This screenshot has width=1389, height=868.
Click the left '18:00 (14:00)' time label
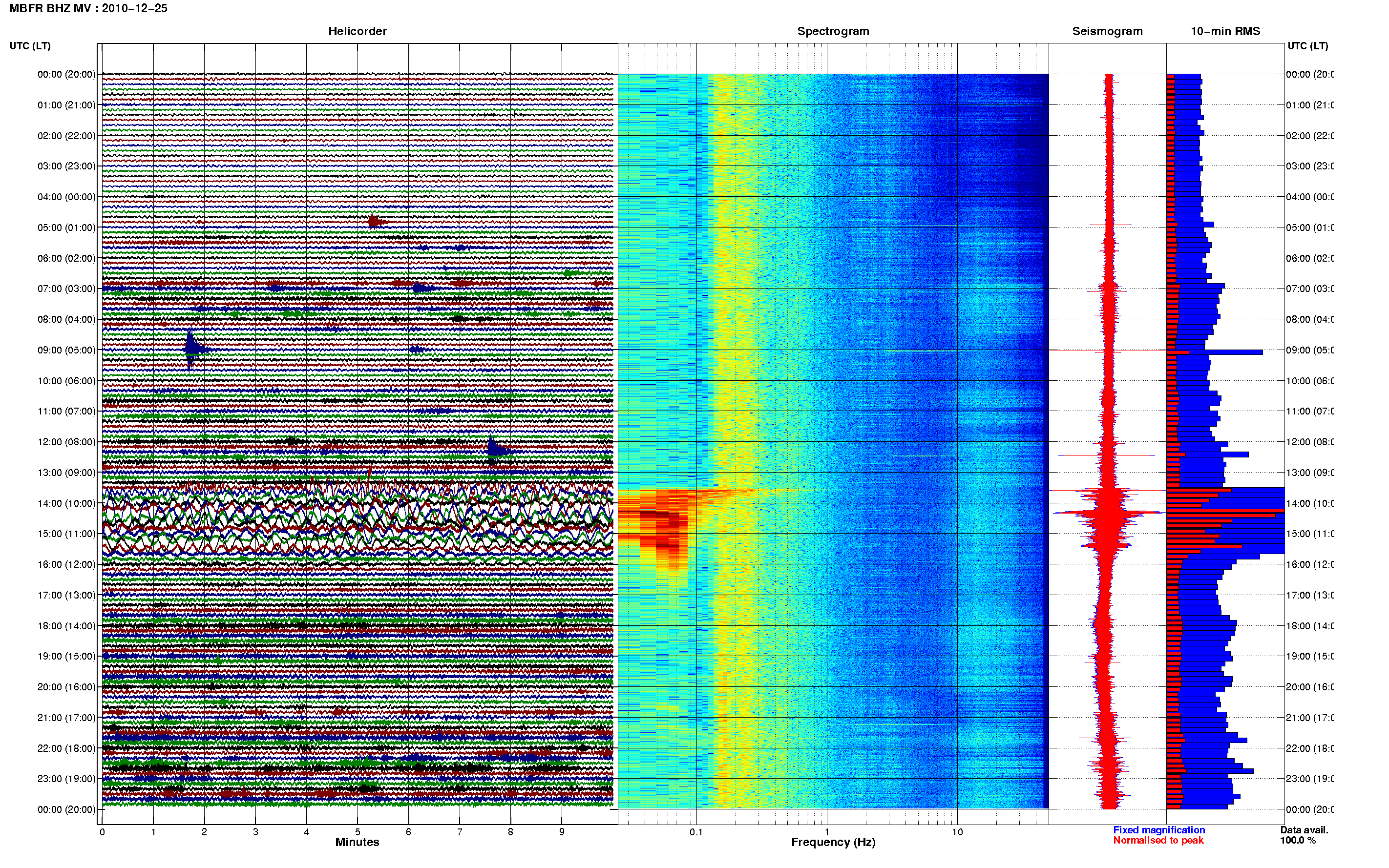(x=66, y=626)
